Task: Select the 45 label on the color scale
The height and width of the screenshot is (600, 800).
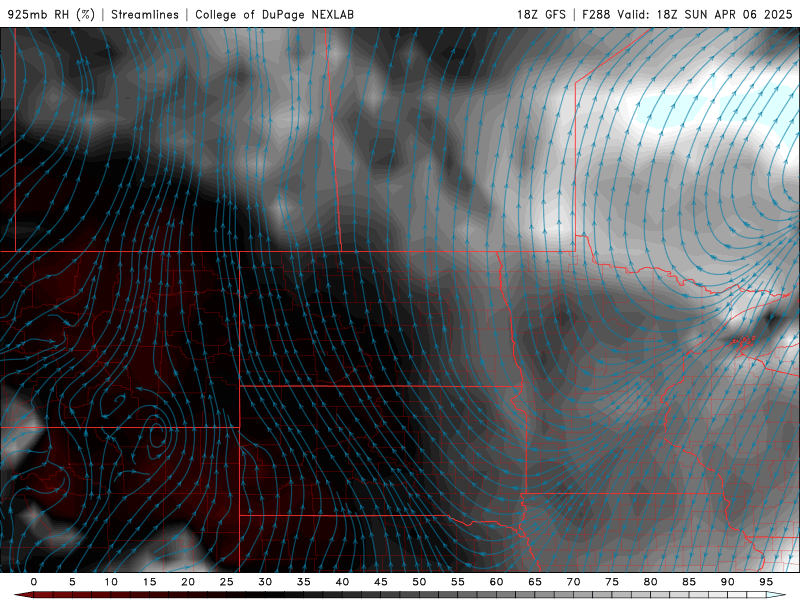Action: click(381, 582)
